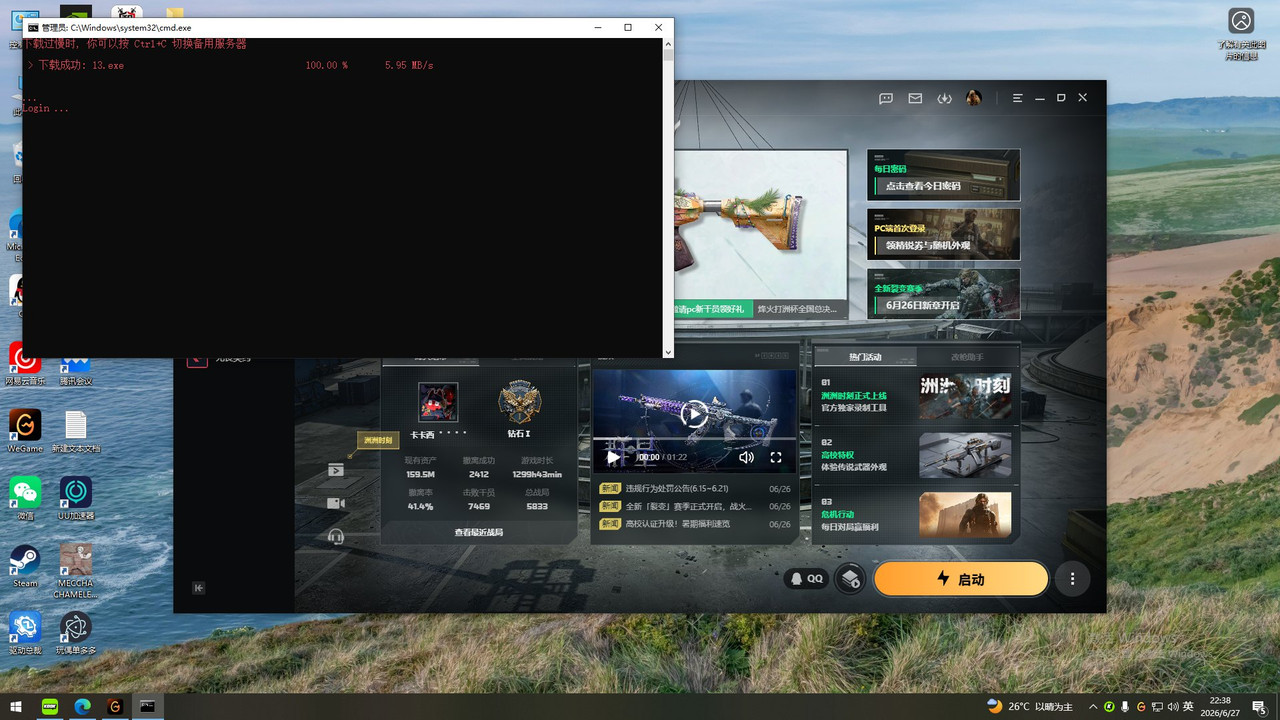The image size is (1280, 720).
Task: Toggle fullscreen on the video player
Action: pos(776,457)
